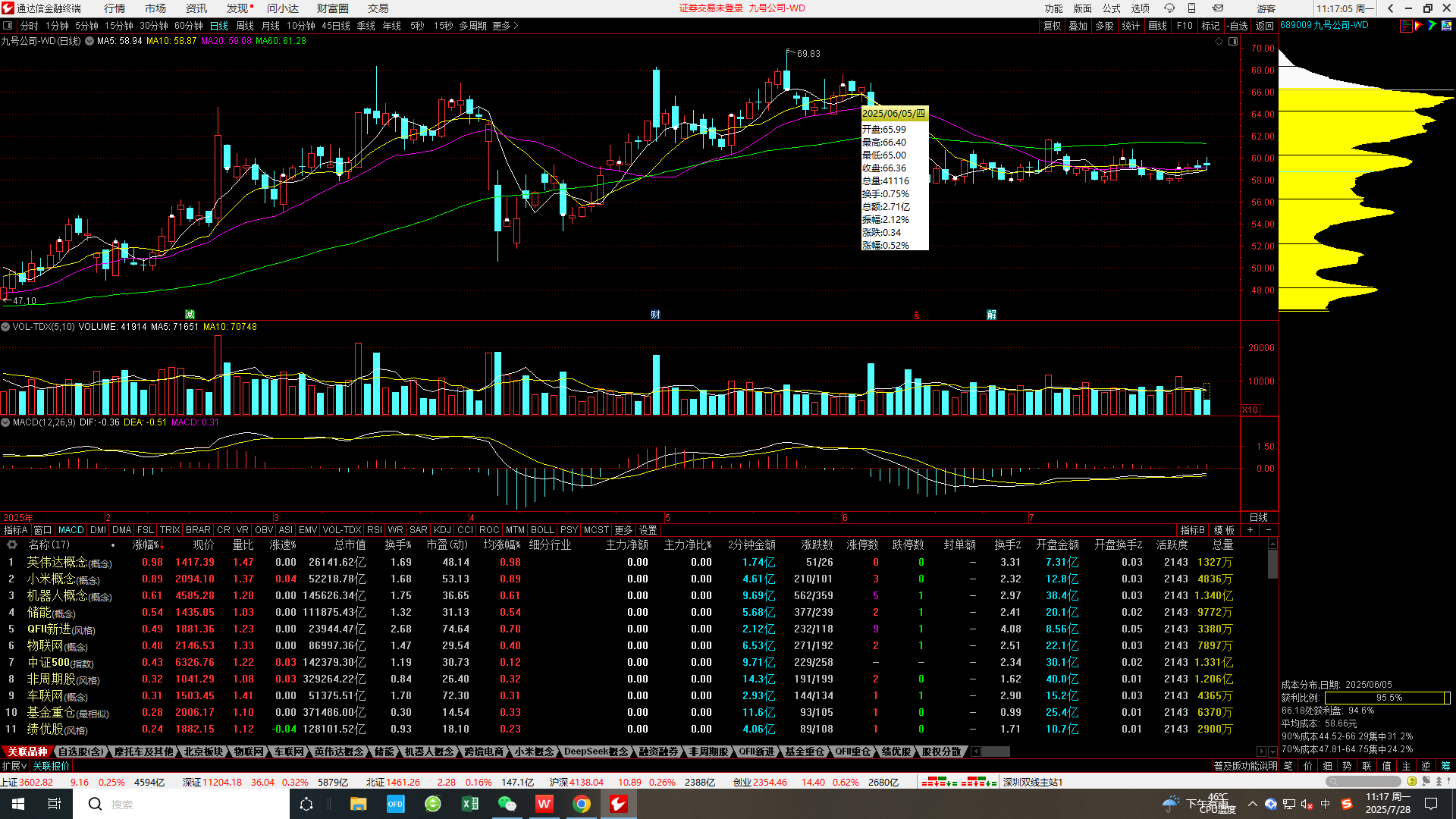Click the small window icon at chart top-right
This screenshot has height=819, width=1456.
(x=1233, y=42)
